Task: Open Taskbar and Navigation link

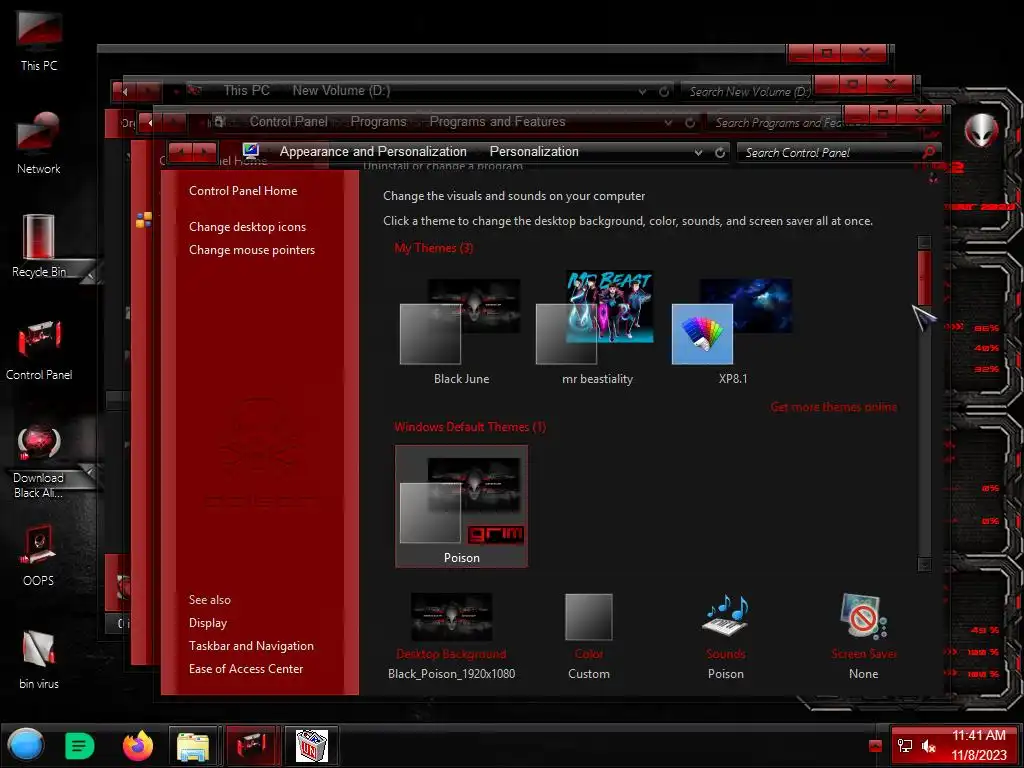Action: coord(251,646)
